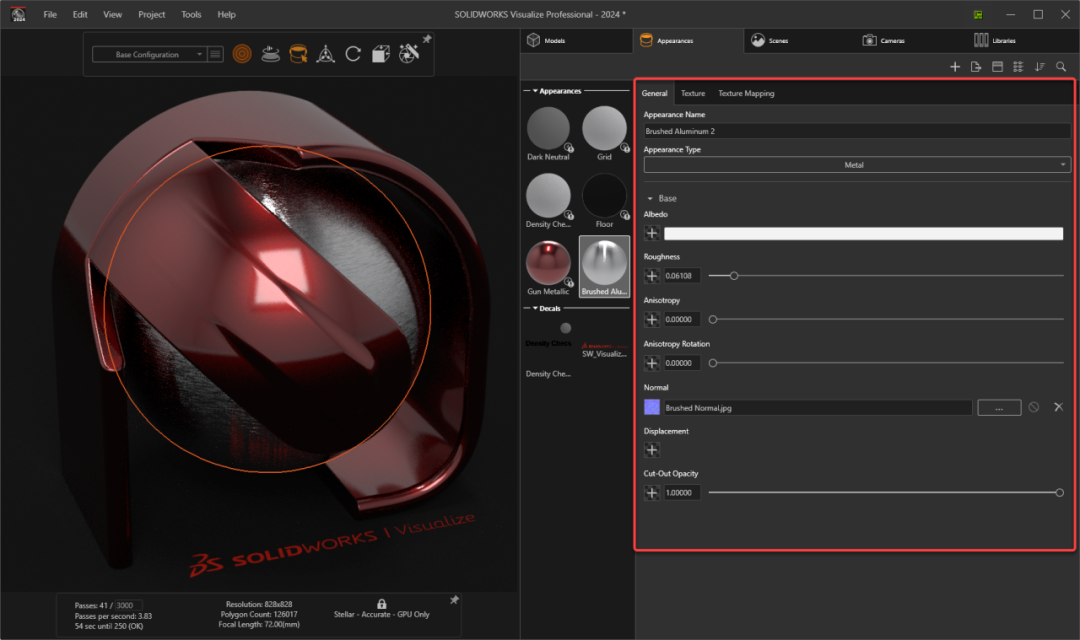Select the Gun Metallic appearance thumbnail
The image size is (1080, 640).
point(548,263)
